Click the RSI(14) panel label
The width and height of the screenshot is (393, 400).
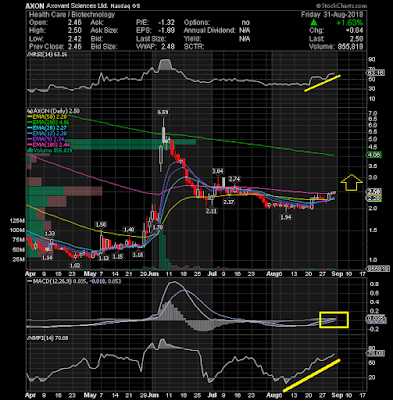pos(47,54)
